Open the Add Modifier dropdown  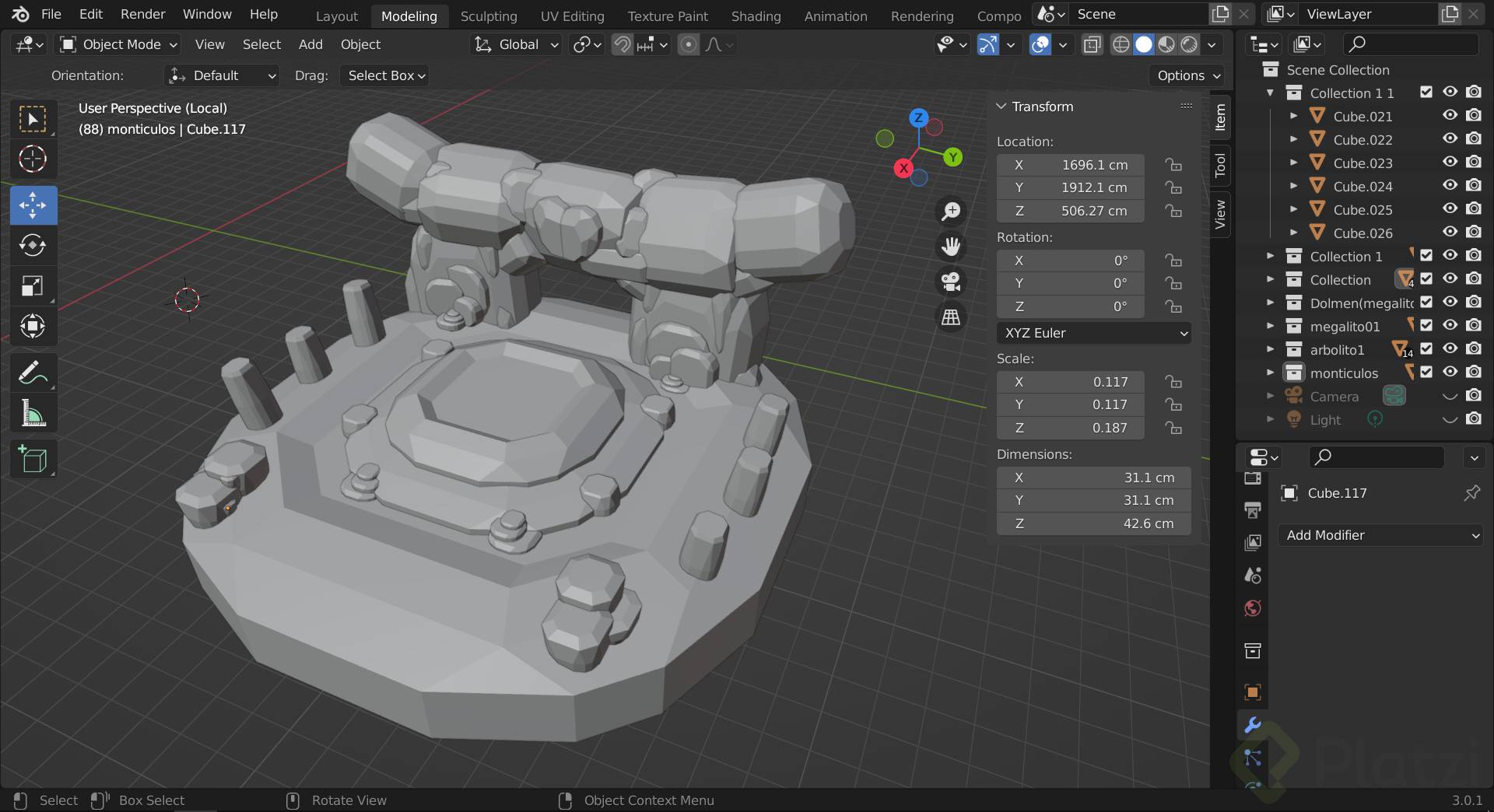point(1380,535)
